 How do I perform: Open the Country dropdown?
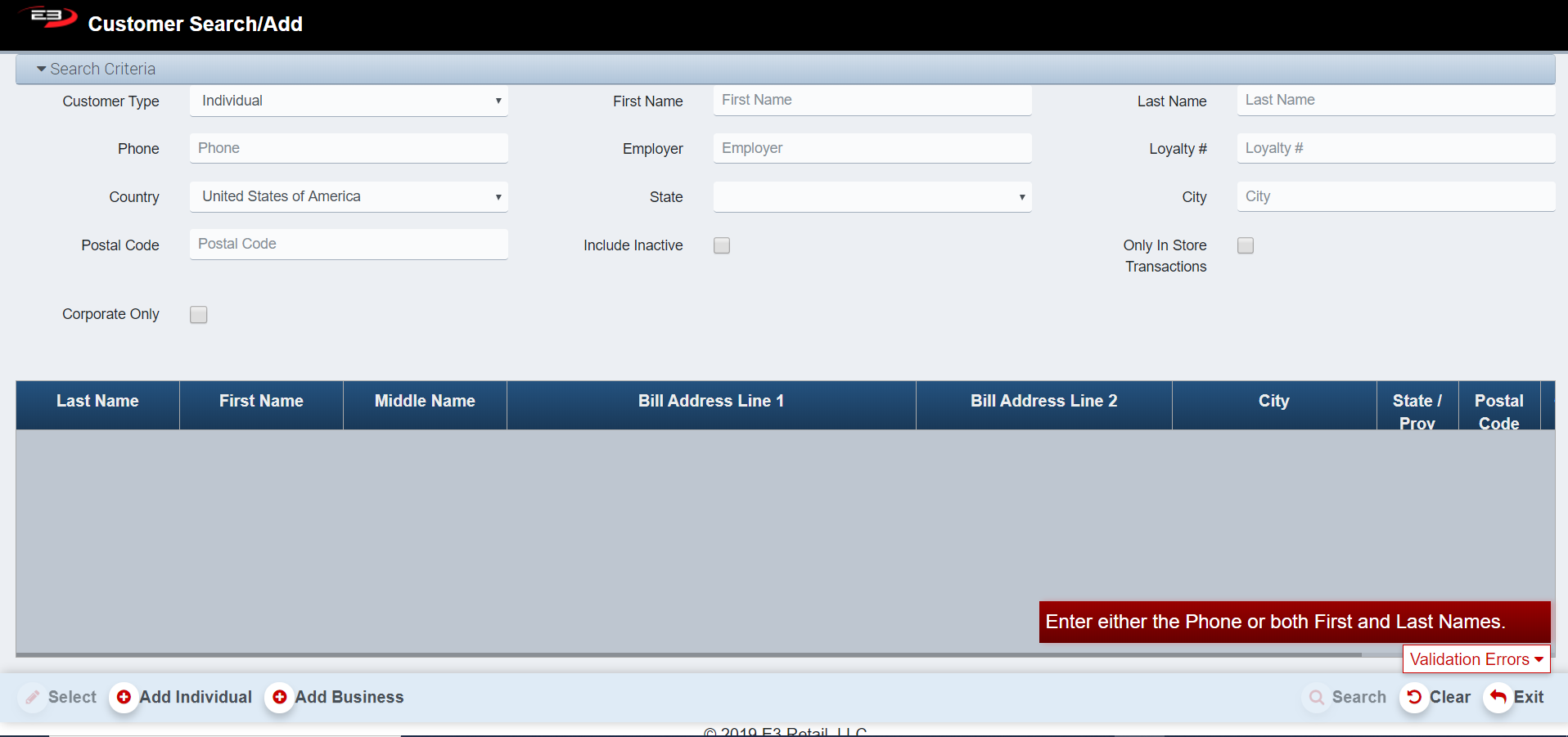[349, 196]
